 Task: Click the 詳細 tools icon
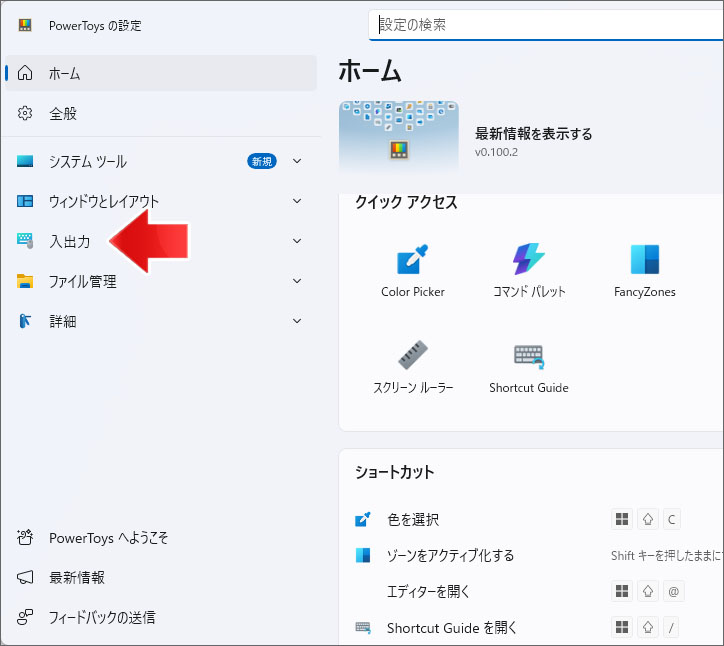click(25, 321)
